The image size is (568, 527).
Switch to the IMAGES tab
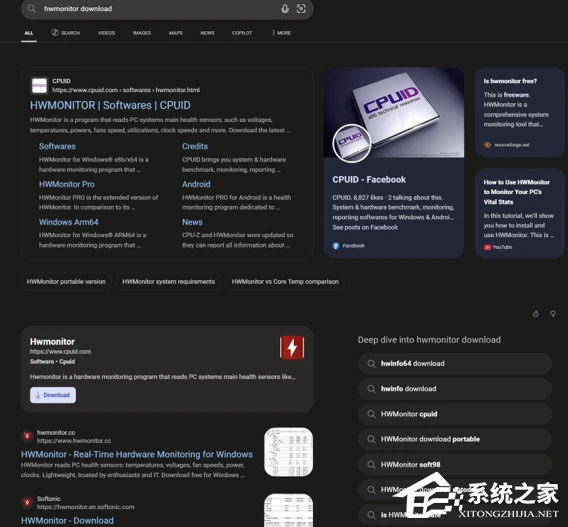pos(142,33)
